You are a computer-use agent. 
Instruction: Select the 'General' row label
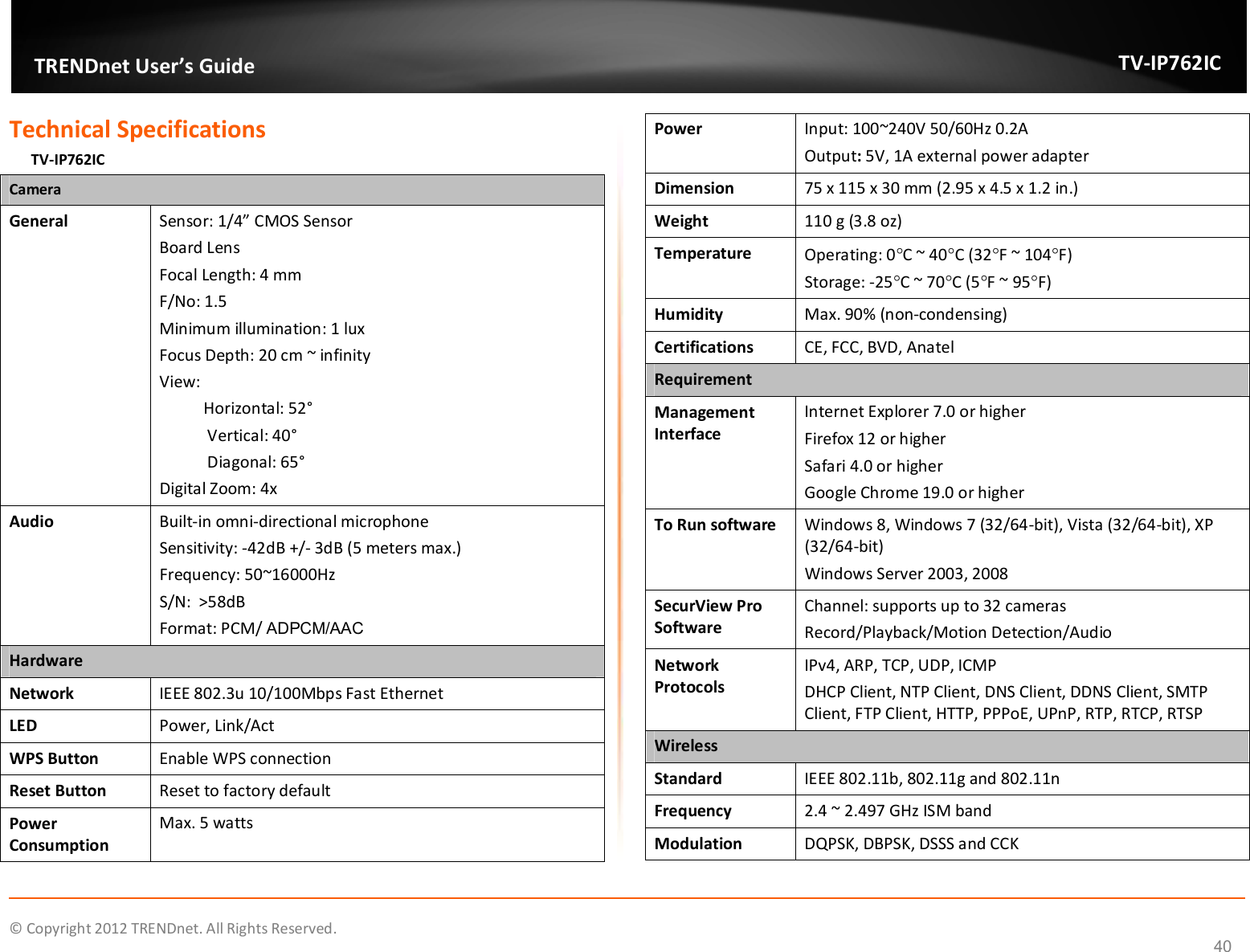click(39, 221)
